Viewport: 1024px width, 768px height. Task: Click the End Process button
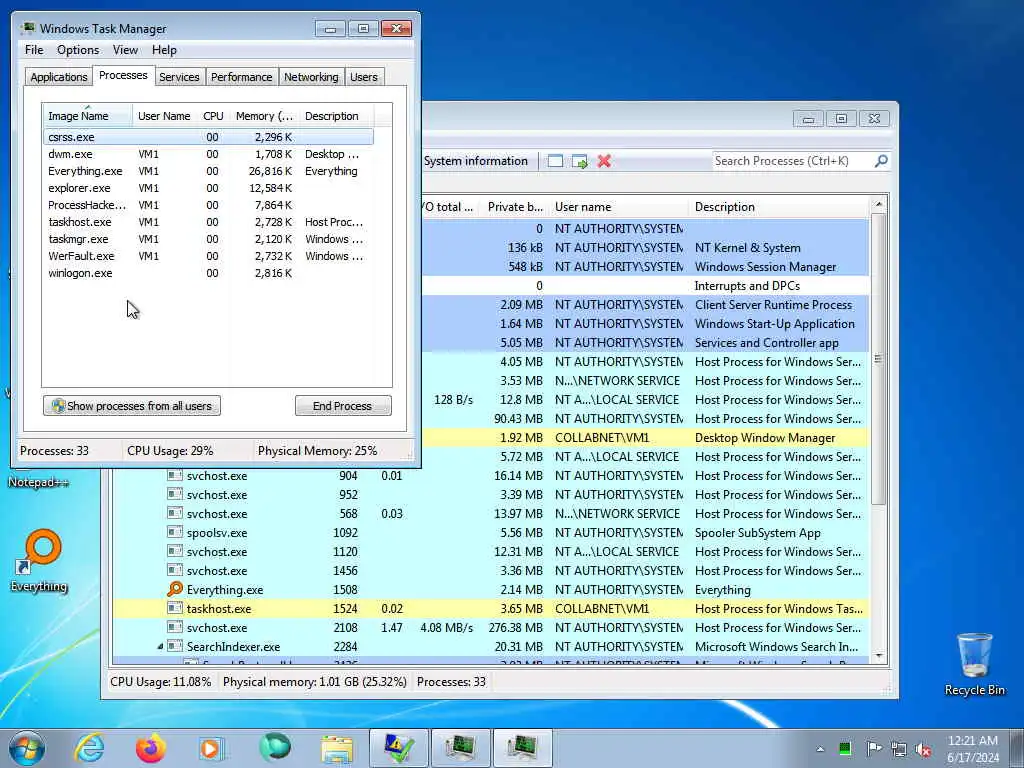pos(343,406)
